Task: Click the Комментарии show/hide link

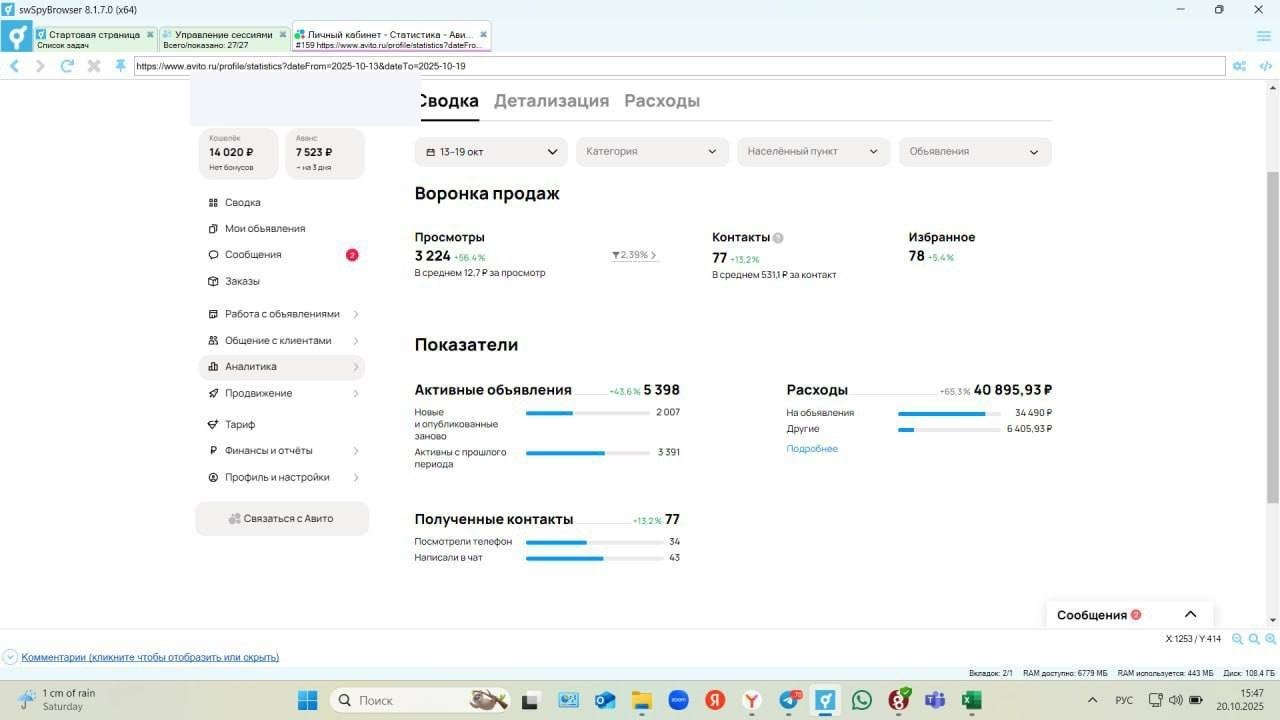Action: coord(150,658)
